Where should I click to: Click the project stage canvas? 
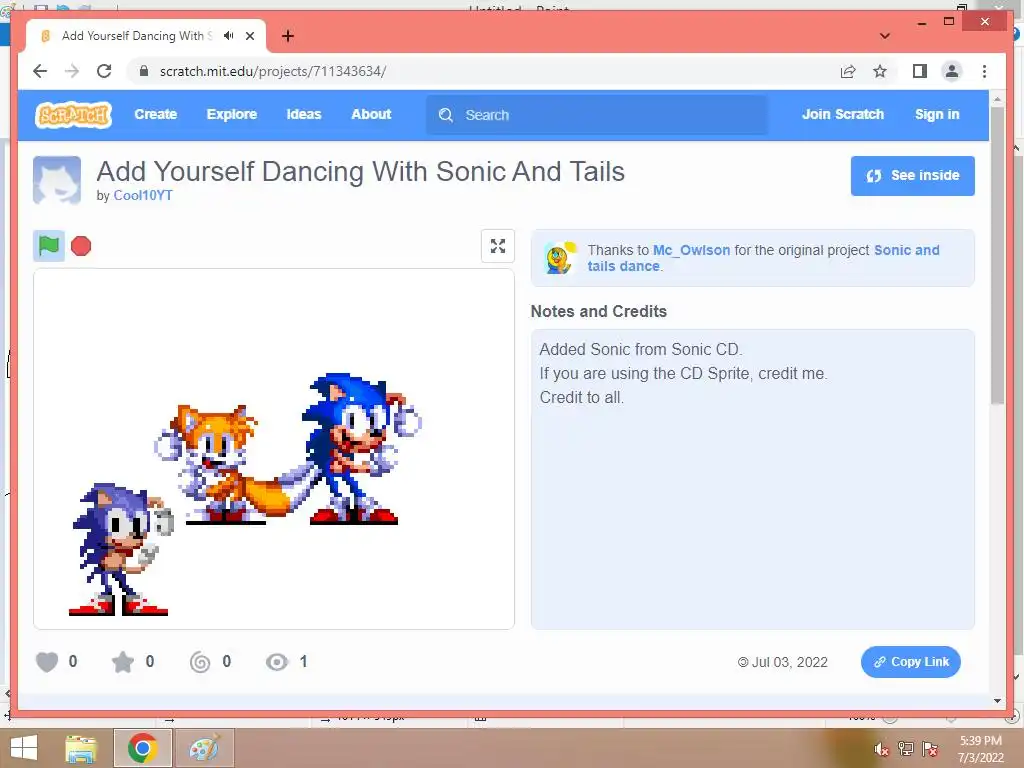pos(274,449)
